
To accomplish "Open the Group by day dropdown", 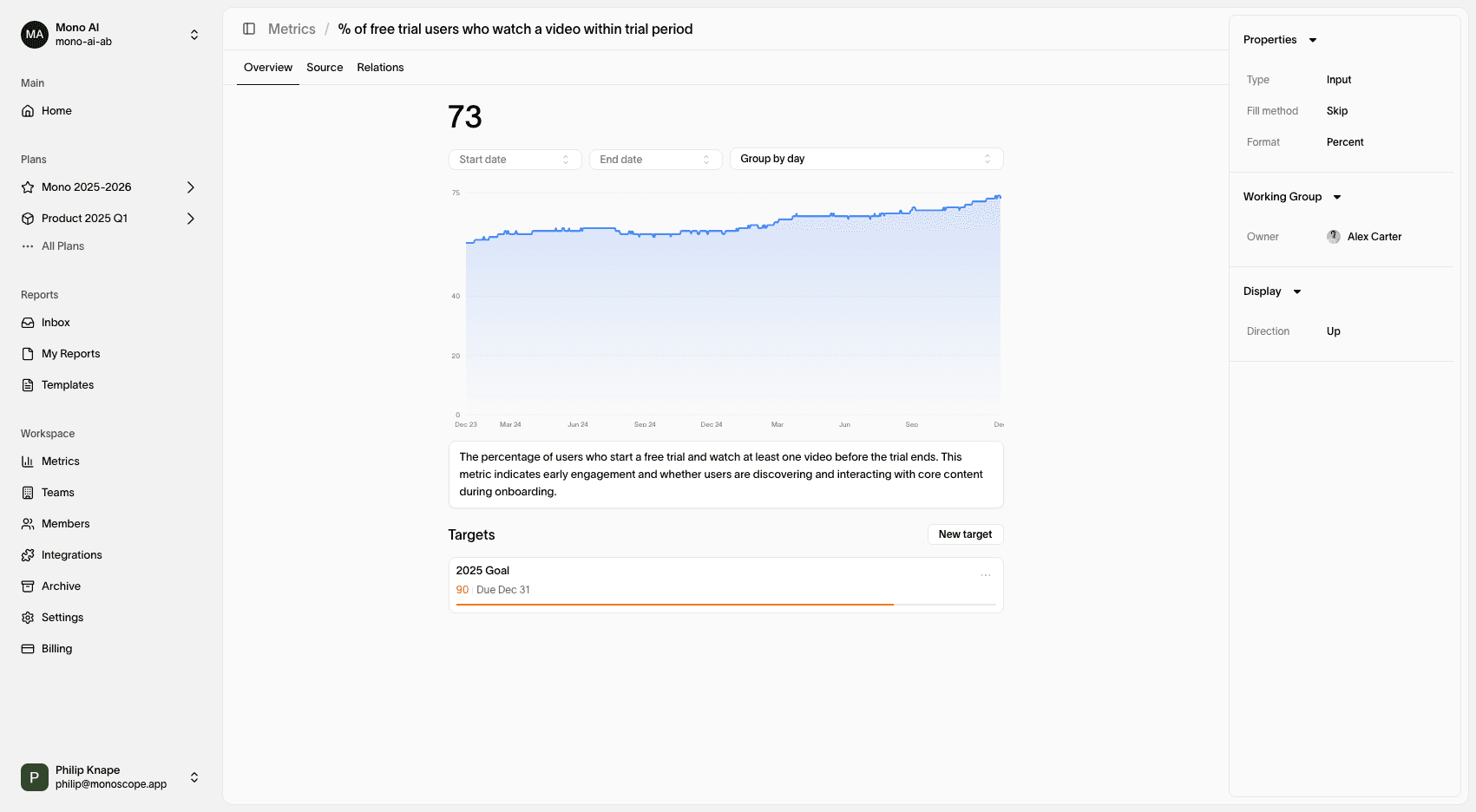I will coord(865,159).
